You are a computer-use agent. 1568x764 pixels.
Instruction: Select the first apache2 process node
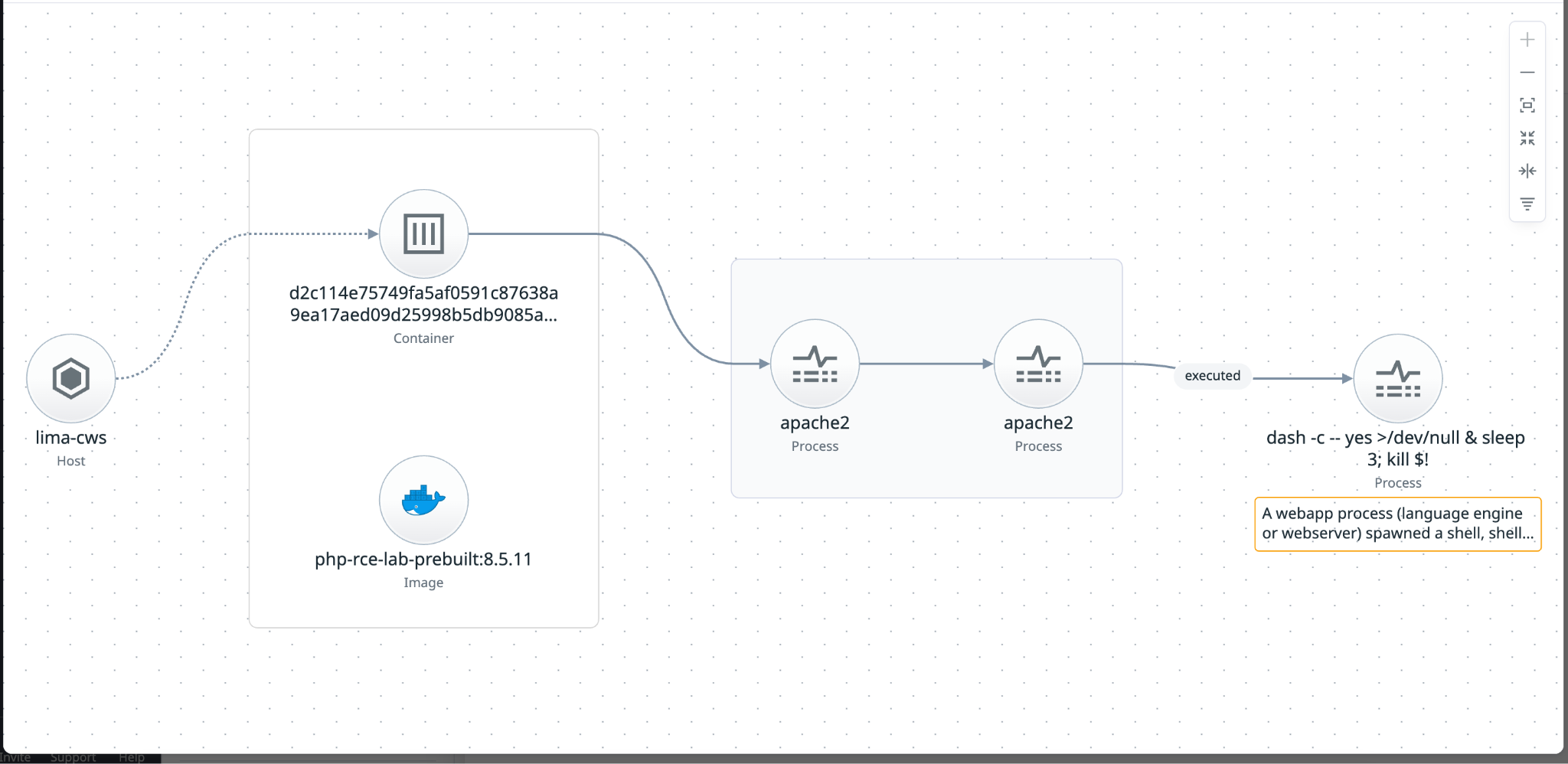tap(815, 364)
